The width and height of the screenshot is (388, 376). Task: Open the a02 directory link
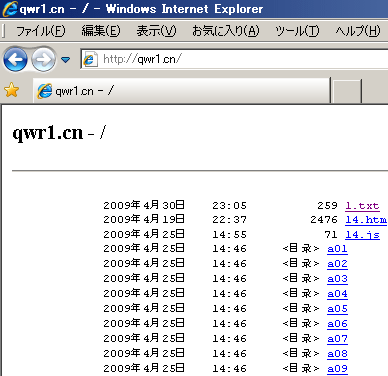click(x=337, y=264)
